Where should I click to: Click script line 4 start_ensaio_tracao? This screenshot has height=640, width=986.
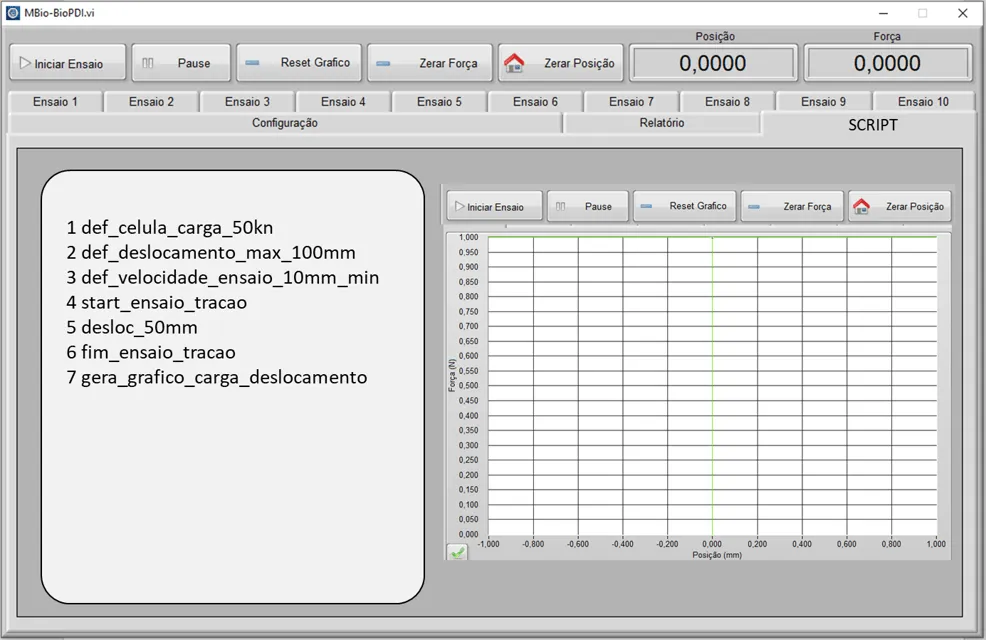click(x=157, y=302)
